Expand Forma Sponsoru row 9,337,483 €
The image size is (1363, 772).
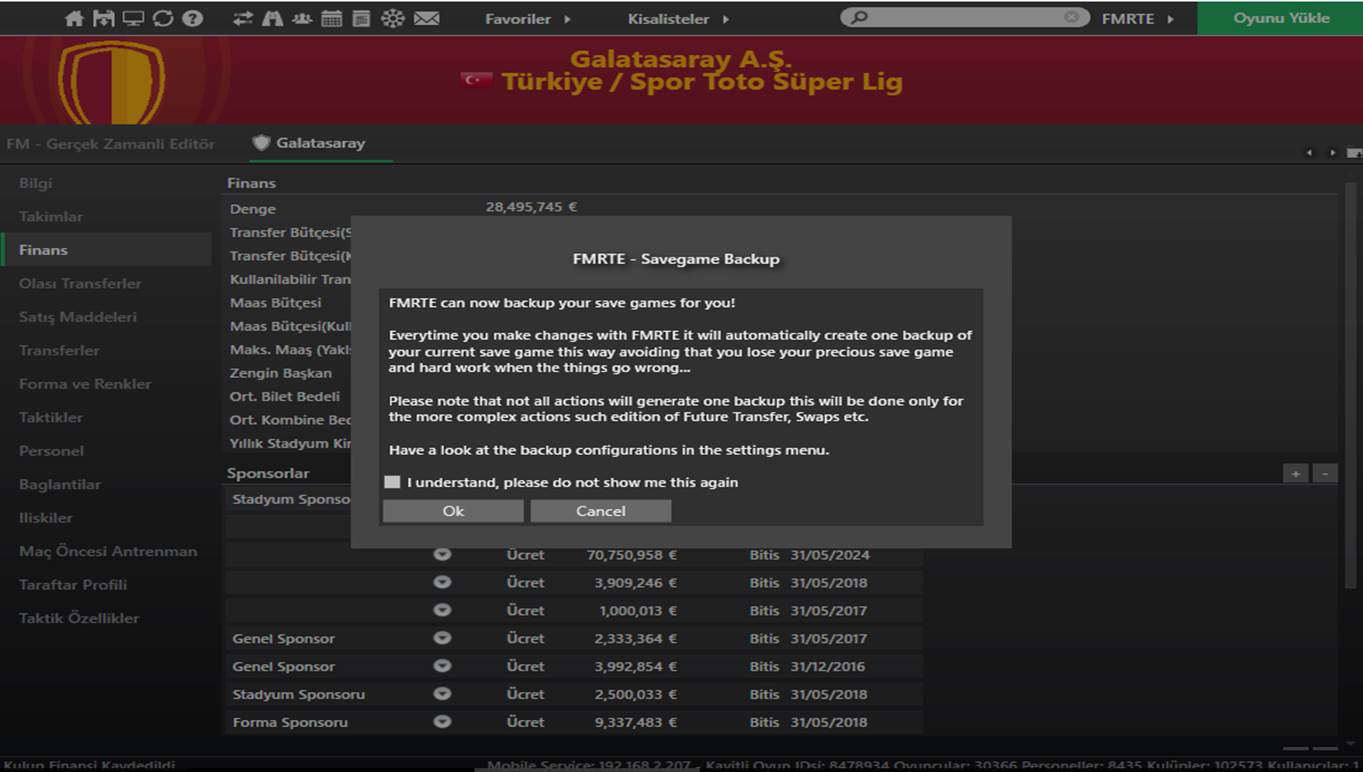(x=442, y=722)
